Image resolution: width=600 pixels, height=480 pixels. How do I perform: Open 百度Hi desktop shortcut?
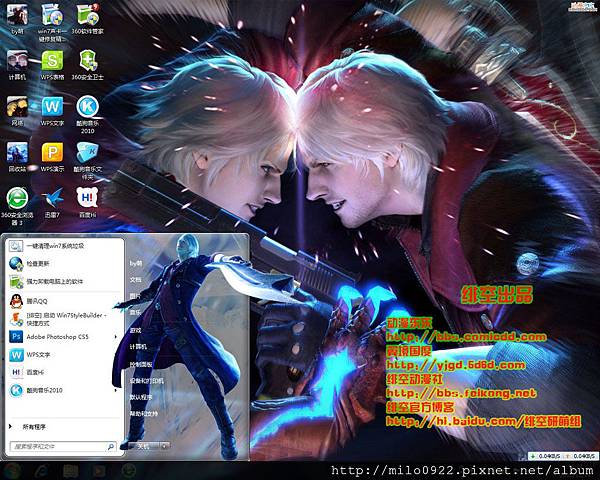coord(88,203)
